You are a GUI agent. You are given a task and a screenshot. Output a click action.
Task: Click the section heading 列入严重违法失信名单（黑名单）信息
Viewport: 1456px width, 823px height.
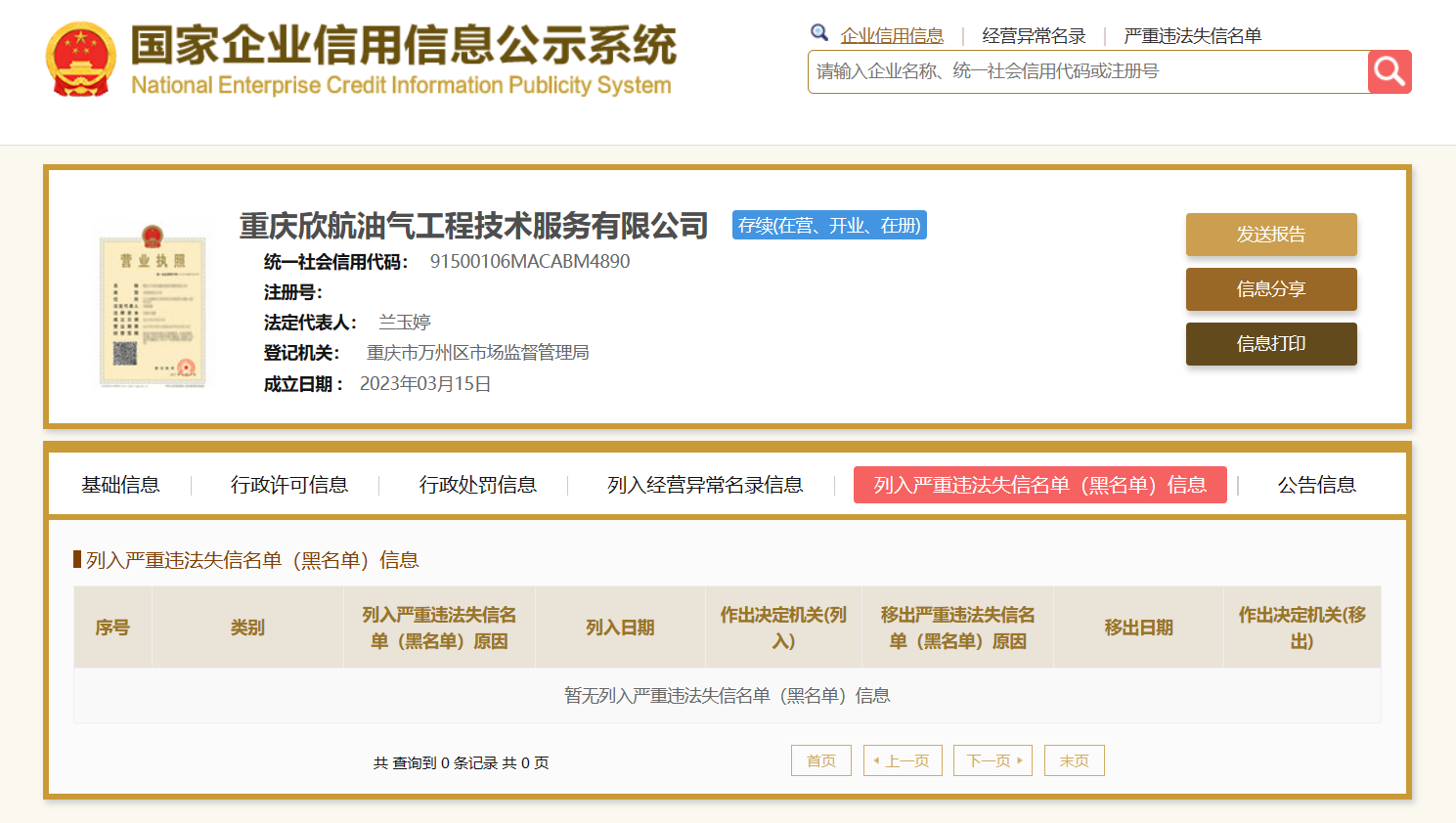pyautogui.click(x=252, y=560)
